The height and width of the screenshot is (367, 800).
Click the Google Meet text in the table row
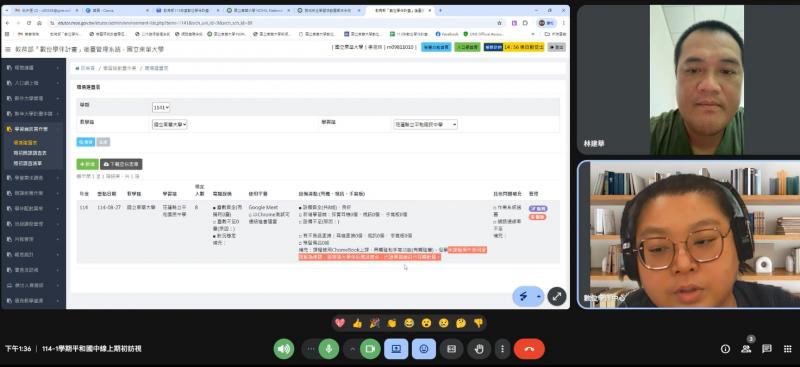pyautogui.click(x=264, y=208)
